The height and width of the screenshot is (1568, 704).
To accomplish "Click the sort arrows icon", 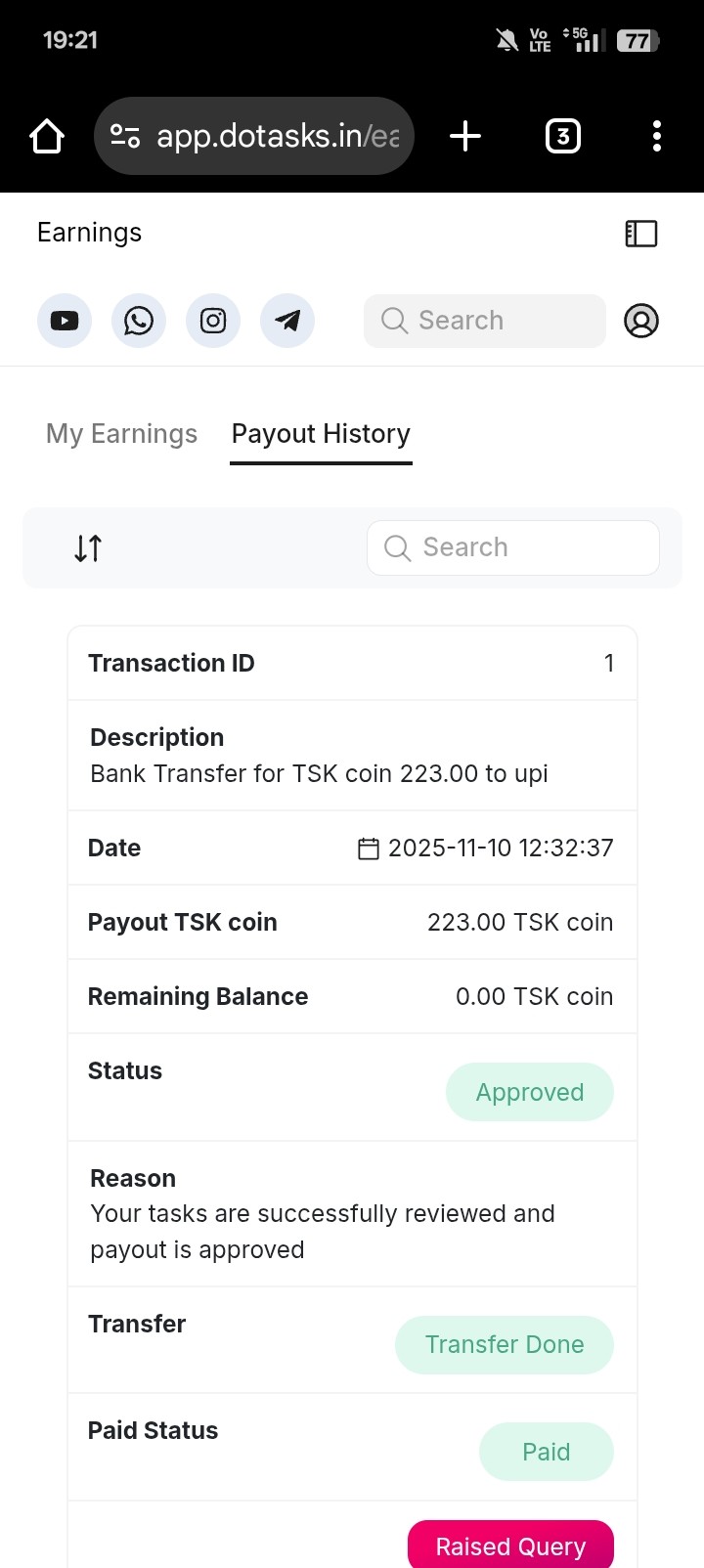I will (x=88, y=548).
